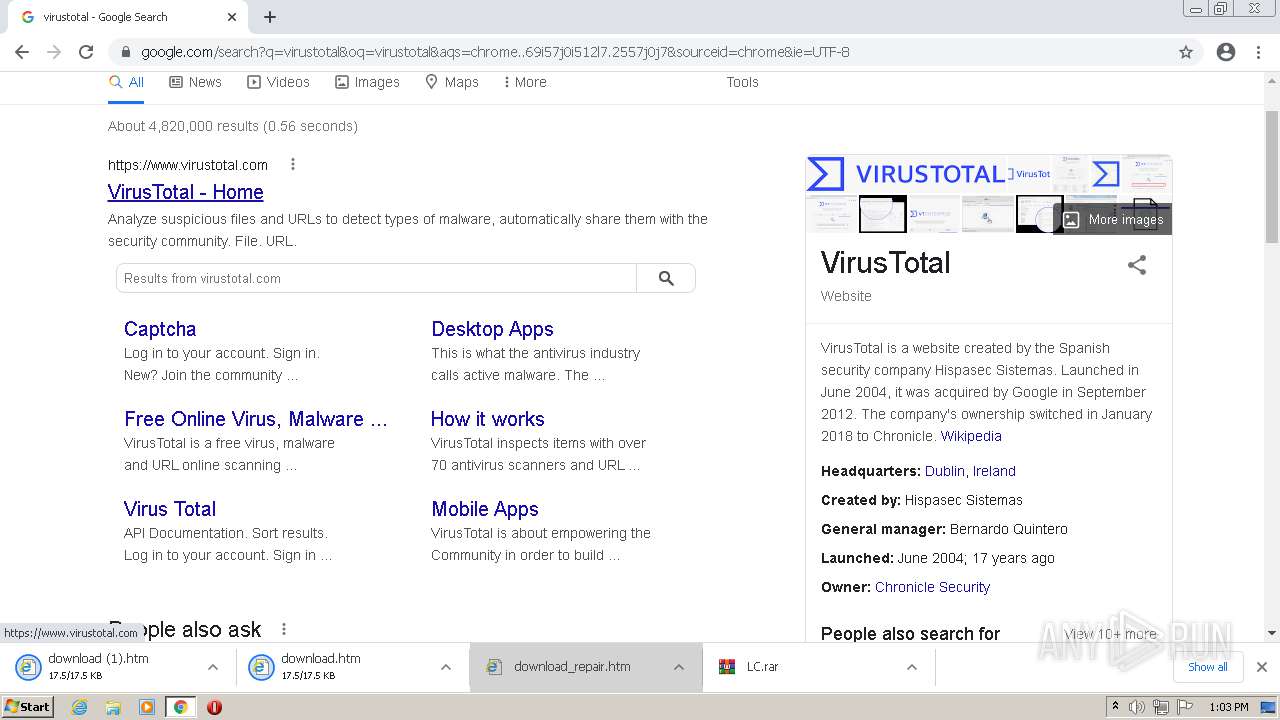The image size is (1280, 720).
Task: Show hidden system tray icons
Action: 1115,707
